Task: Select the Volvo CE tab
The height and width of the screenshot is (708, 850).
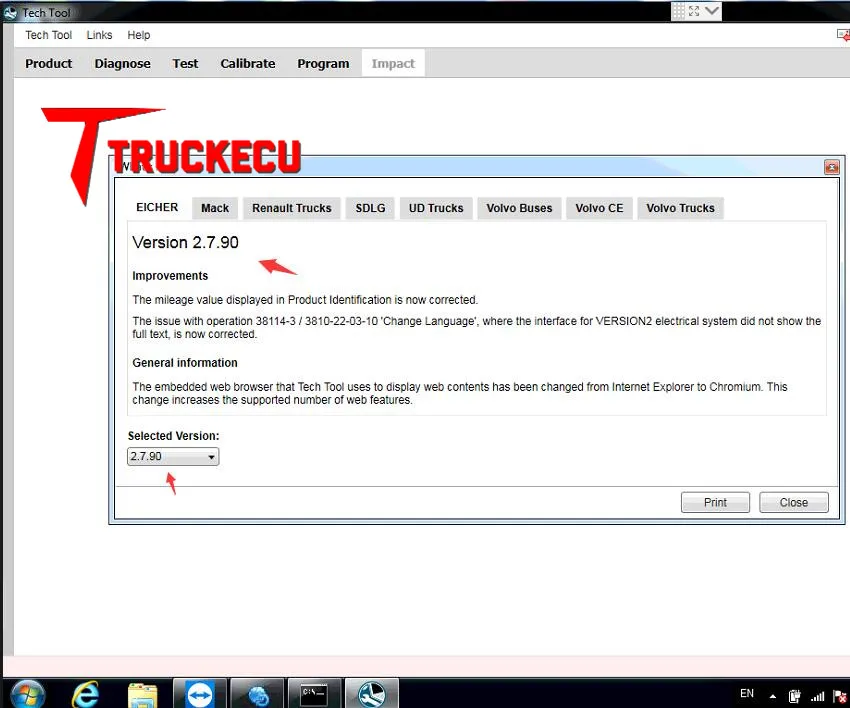Action: 600,208
